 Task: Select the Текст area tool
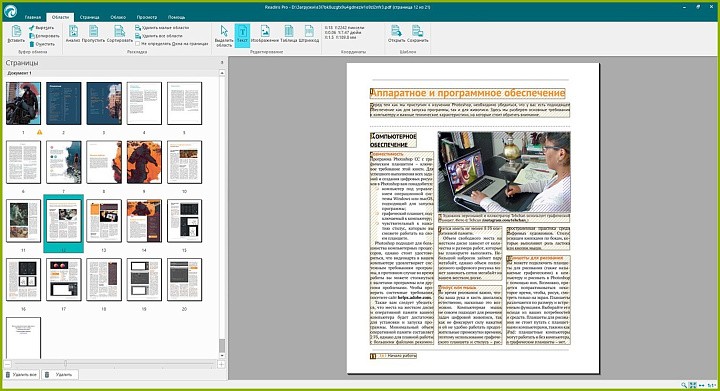tap(242, 35)
